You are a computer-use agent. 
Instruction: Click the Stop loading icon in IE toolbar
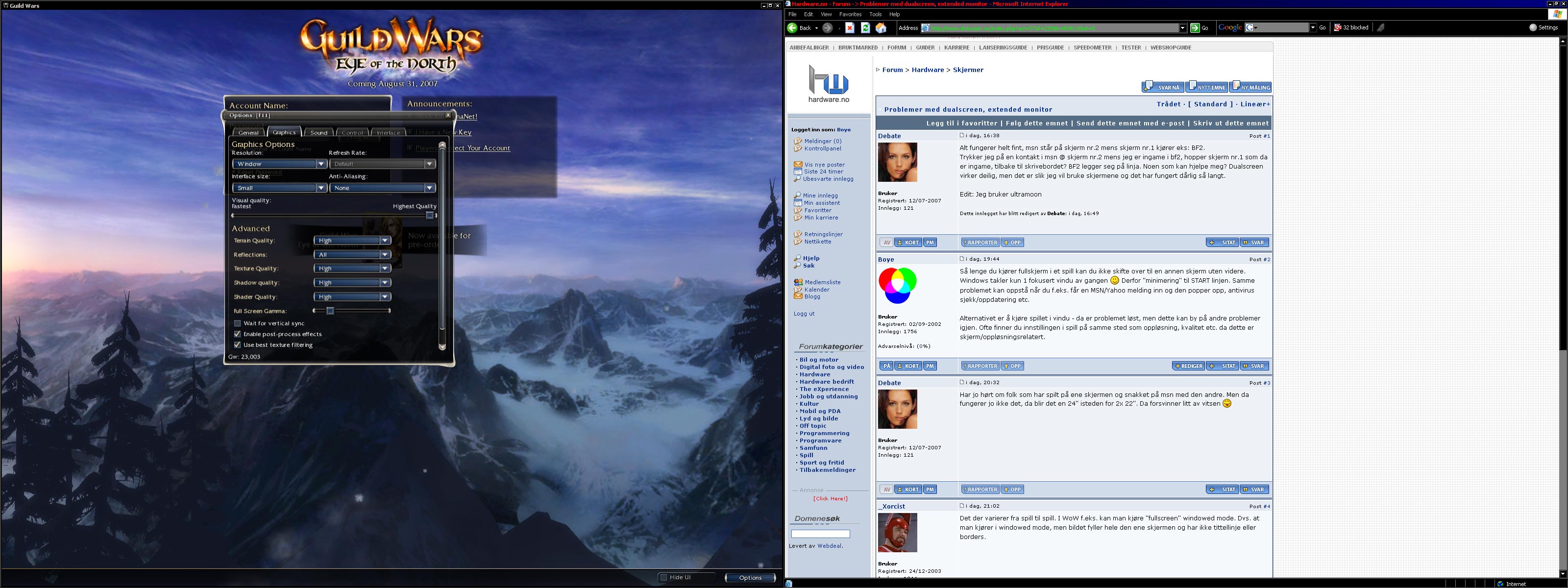pyautogui.click(x=850, y=28)
